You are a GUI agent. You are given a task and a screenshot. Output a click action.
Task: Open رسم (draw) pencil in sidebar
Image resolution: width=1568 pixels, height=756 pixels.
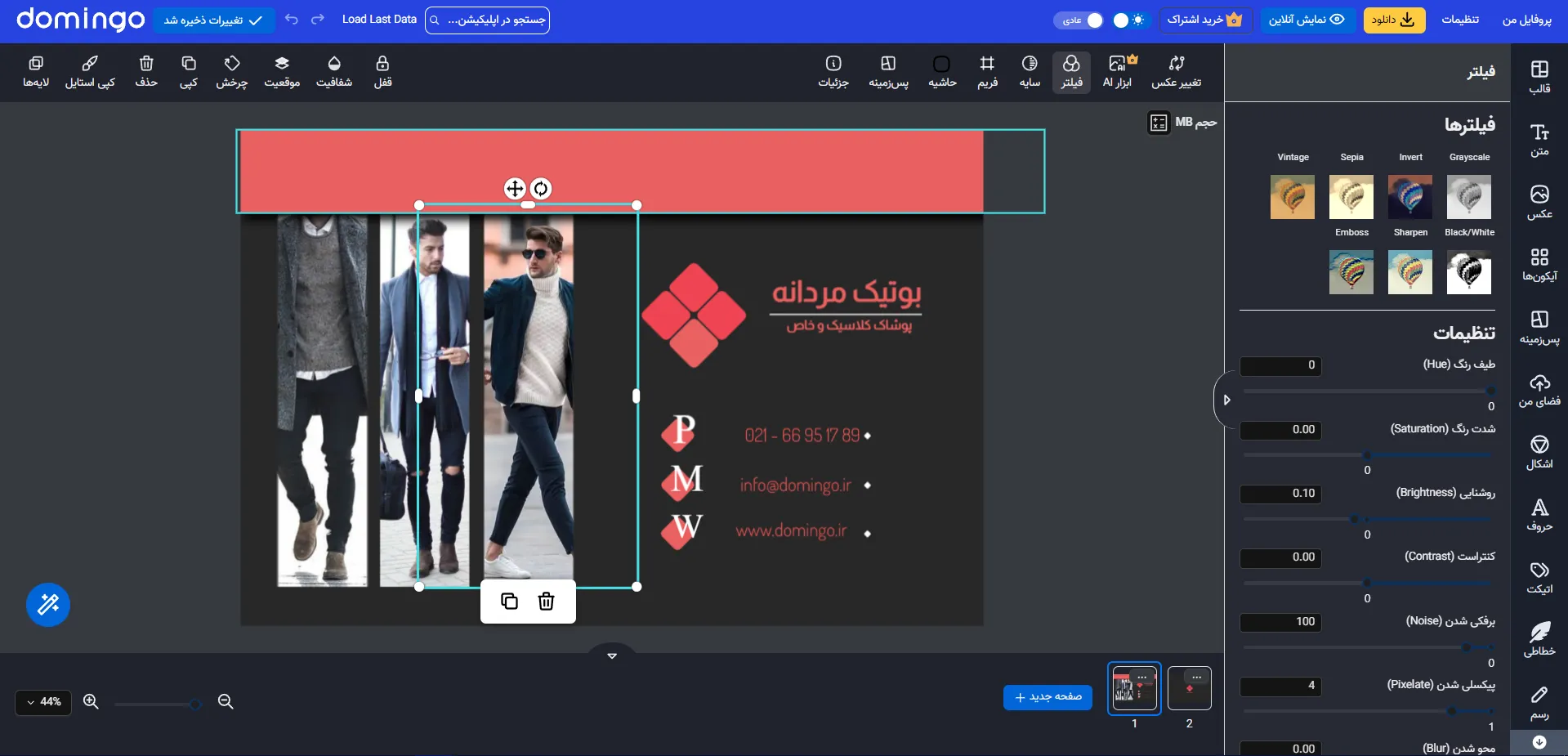(x=1539, y=702)
